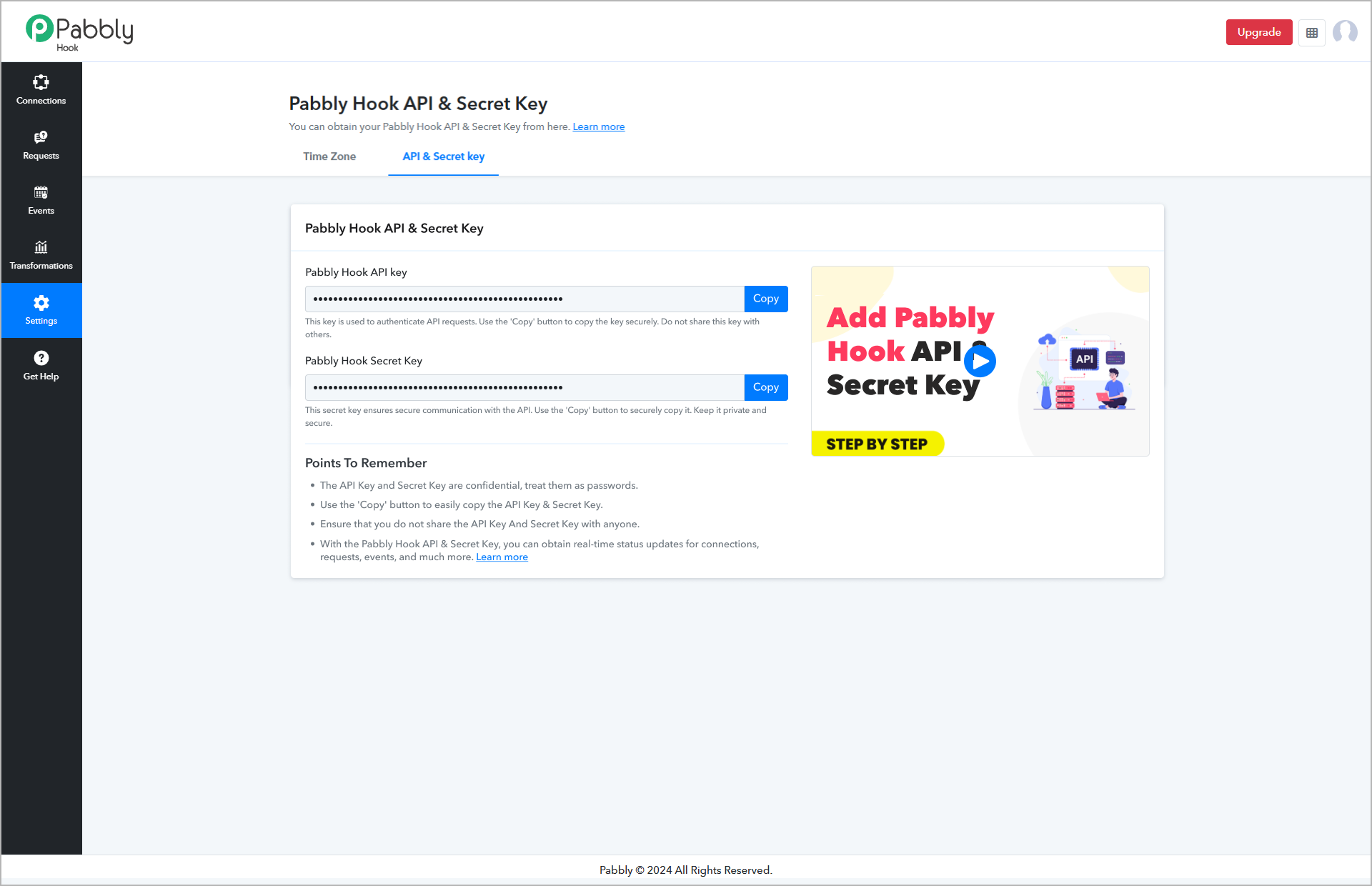
Task: Open the Requests sidebar section
Action: (41, 145)
